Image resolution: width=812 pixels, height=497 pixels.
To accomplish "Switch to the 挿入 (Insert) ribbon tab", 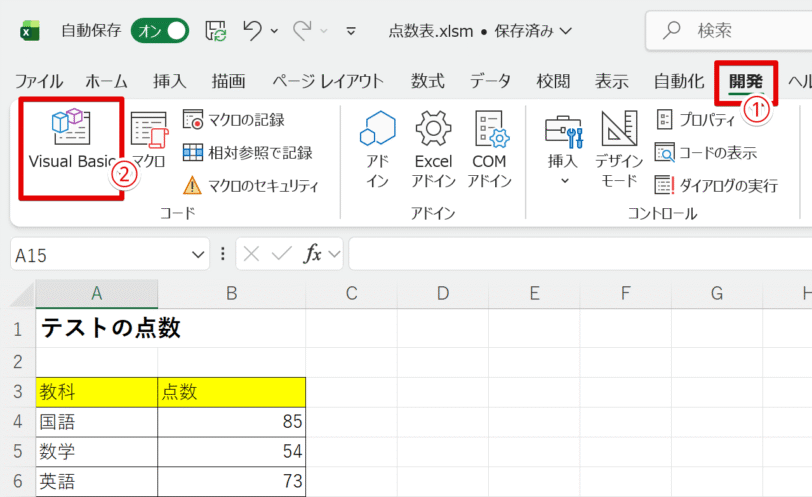I will 169,81.
